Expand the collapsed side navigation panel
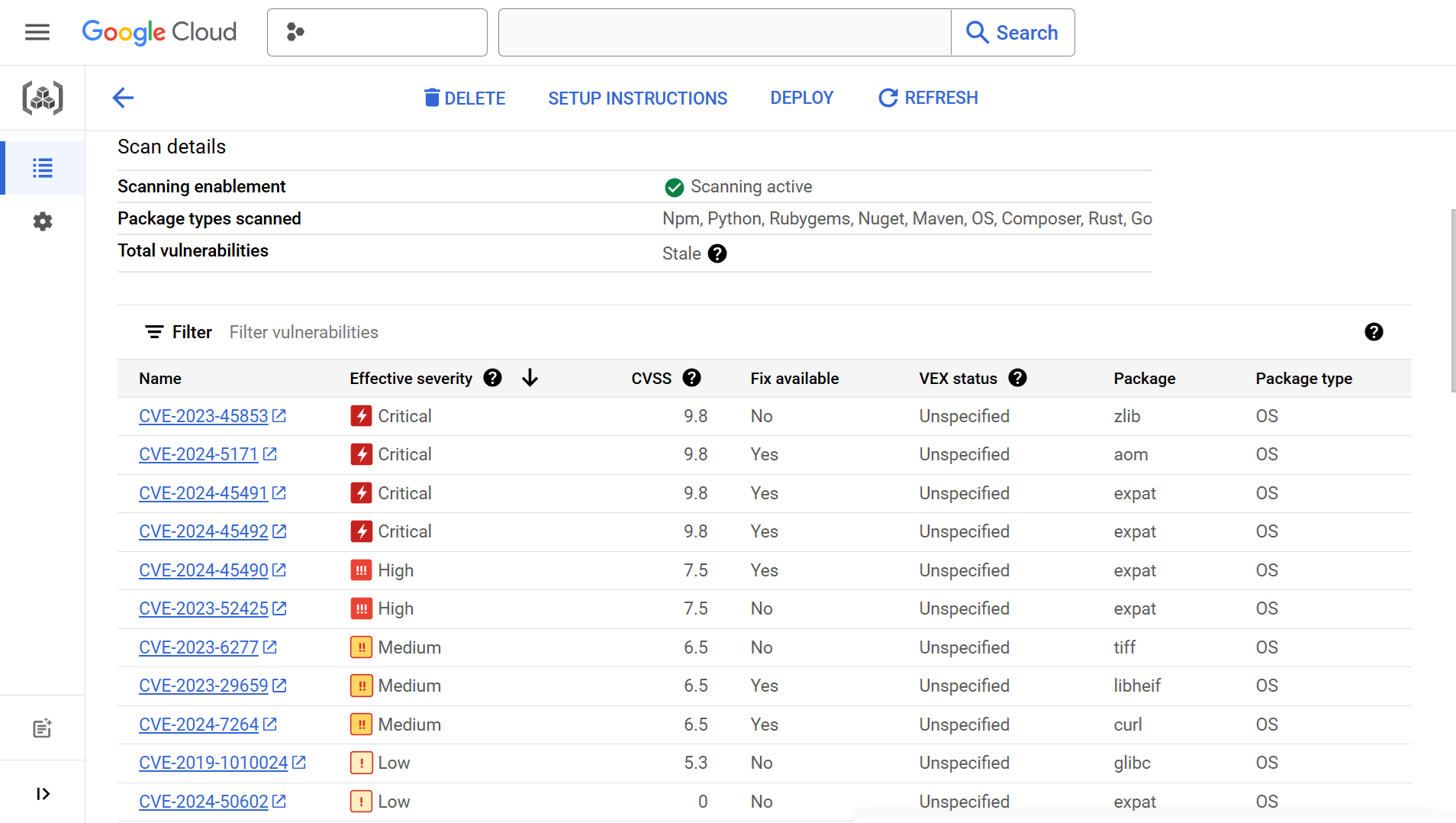Screen dimensions: 1456x823 point(43,794)
